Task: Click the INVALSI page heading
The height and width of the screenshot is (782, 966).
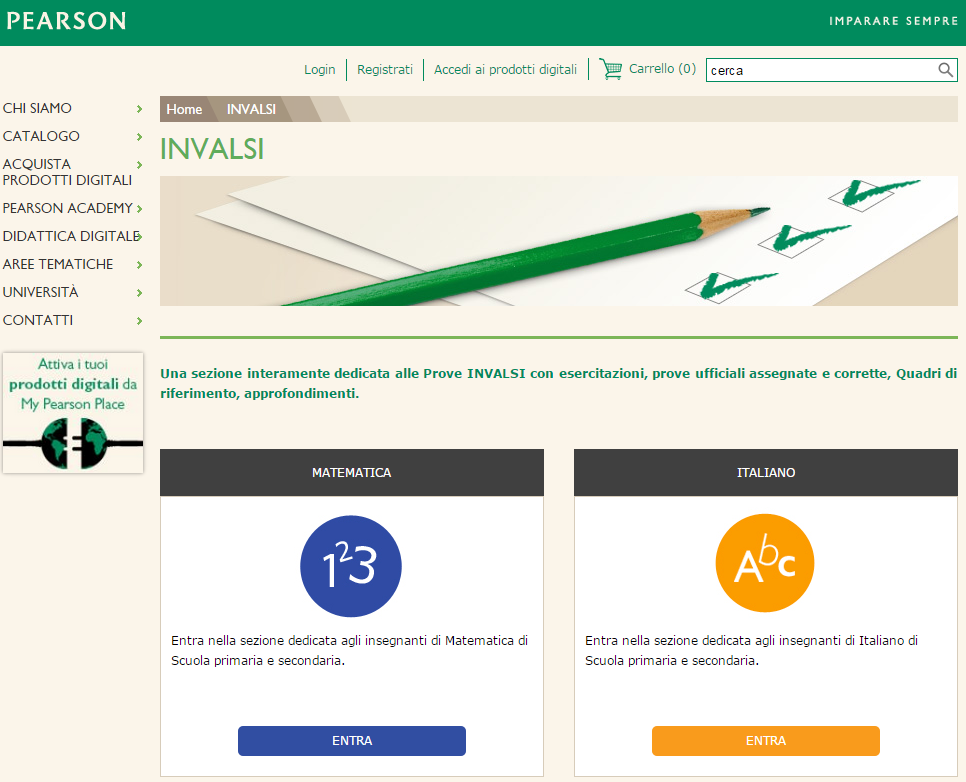Action: click(212, 149)
